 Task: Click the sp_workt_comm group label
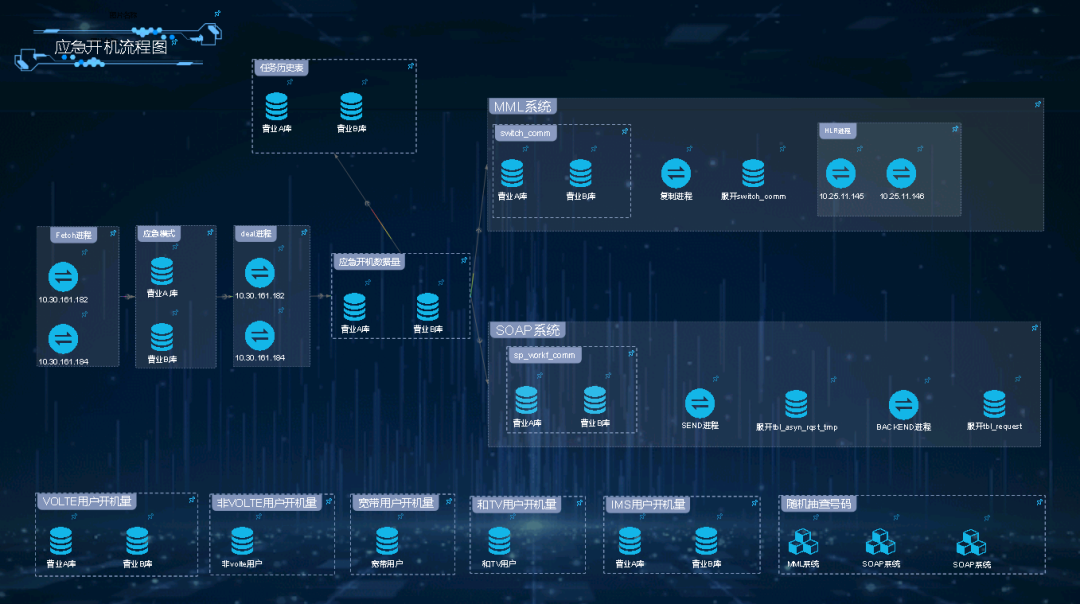544,355
